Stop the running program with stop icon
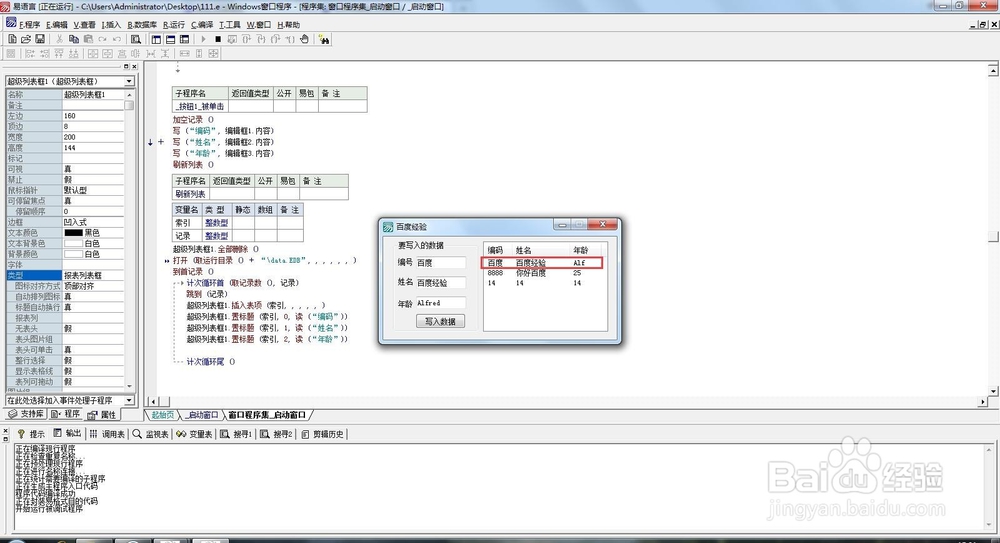This screenshot has height=543, width=1000. (217, 39)
